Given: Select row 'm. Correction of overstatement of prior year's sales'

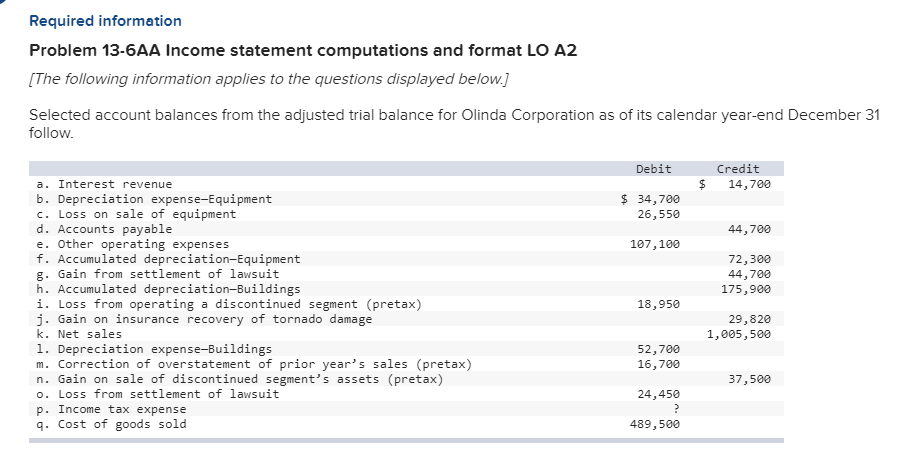Looking at the screenshot, I should pyautogui.click(x=406, y=364).
